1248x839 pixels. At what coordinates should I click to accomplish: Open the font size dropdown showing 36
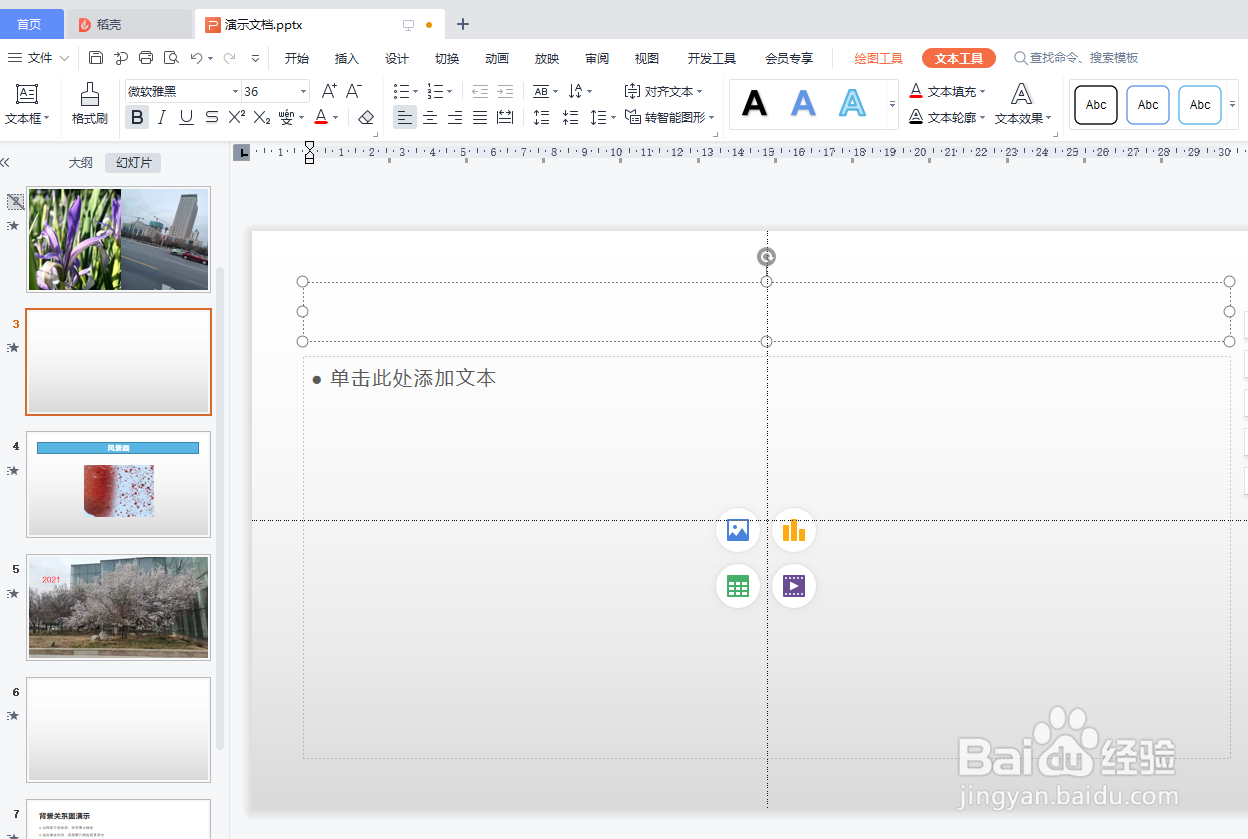click(303, 91)
